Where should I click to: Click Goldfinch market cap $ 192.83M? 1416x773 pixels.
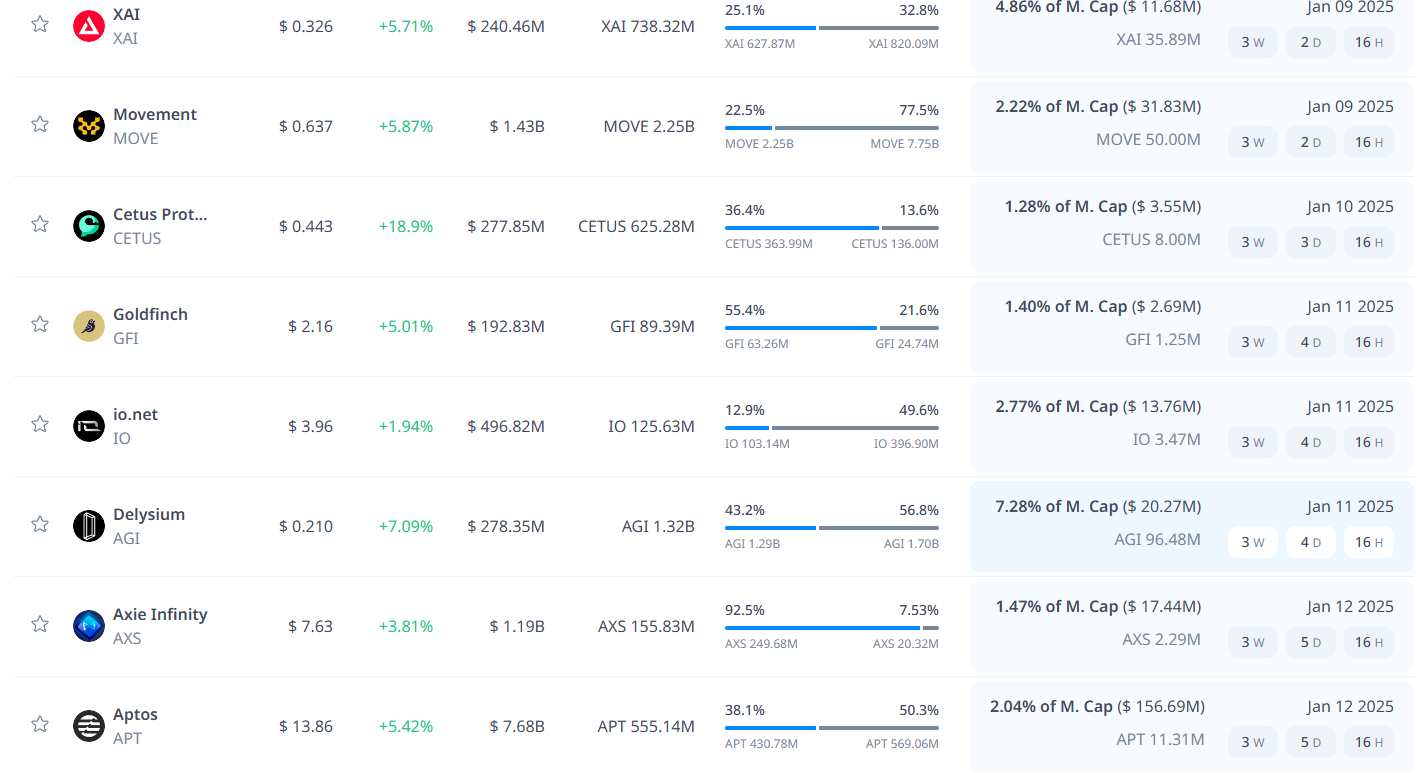click(x=506, y=326)
